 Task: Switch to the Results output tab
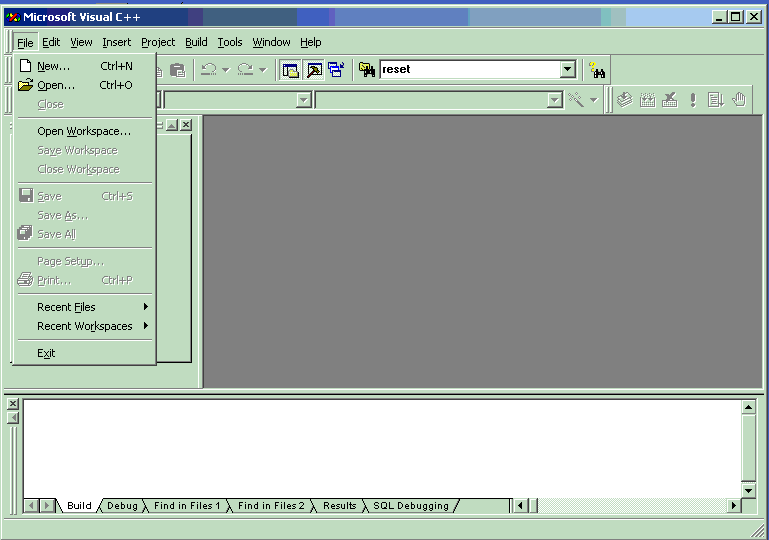click(x=339, y=506)
